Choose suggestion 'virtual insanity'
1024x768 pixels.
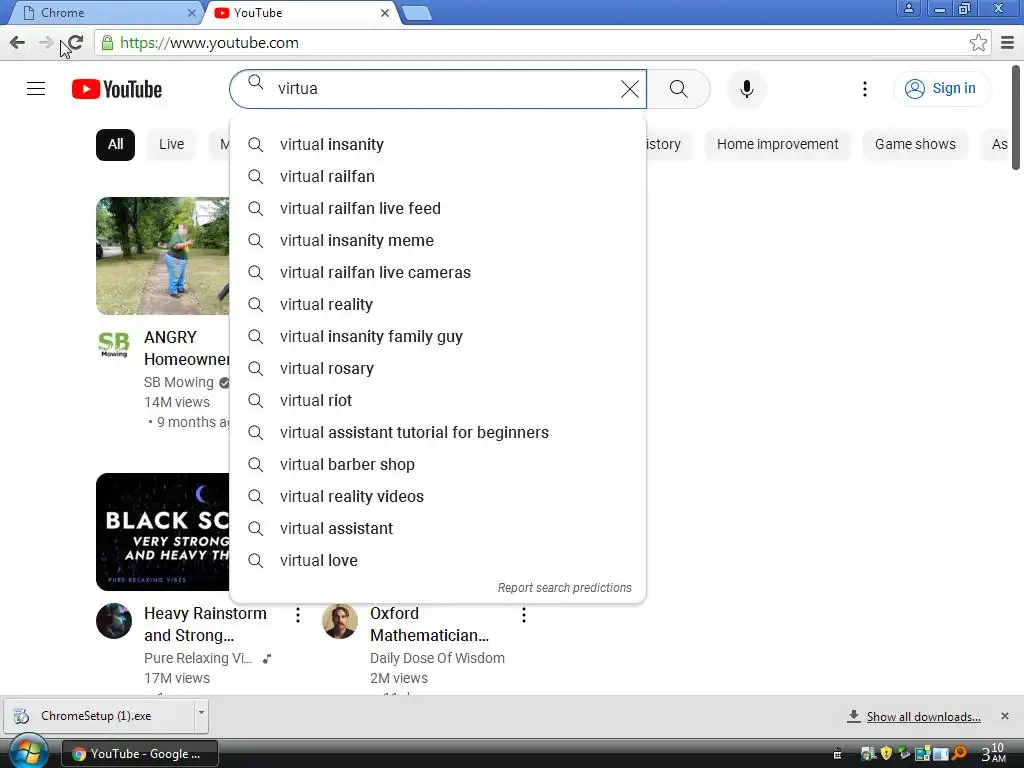438,144
